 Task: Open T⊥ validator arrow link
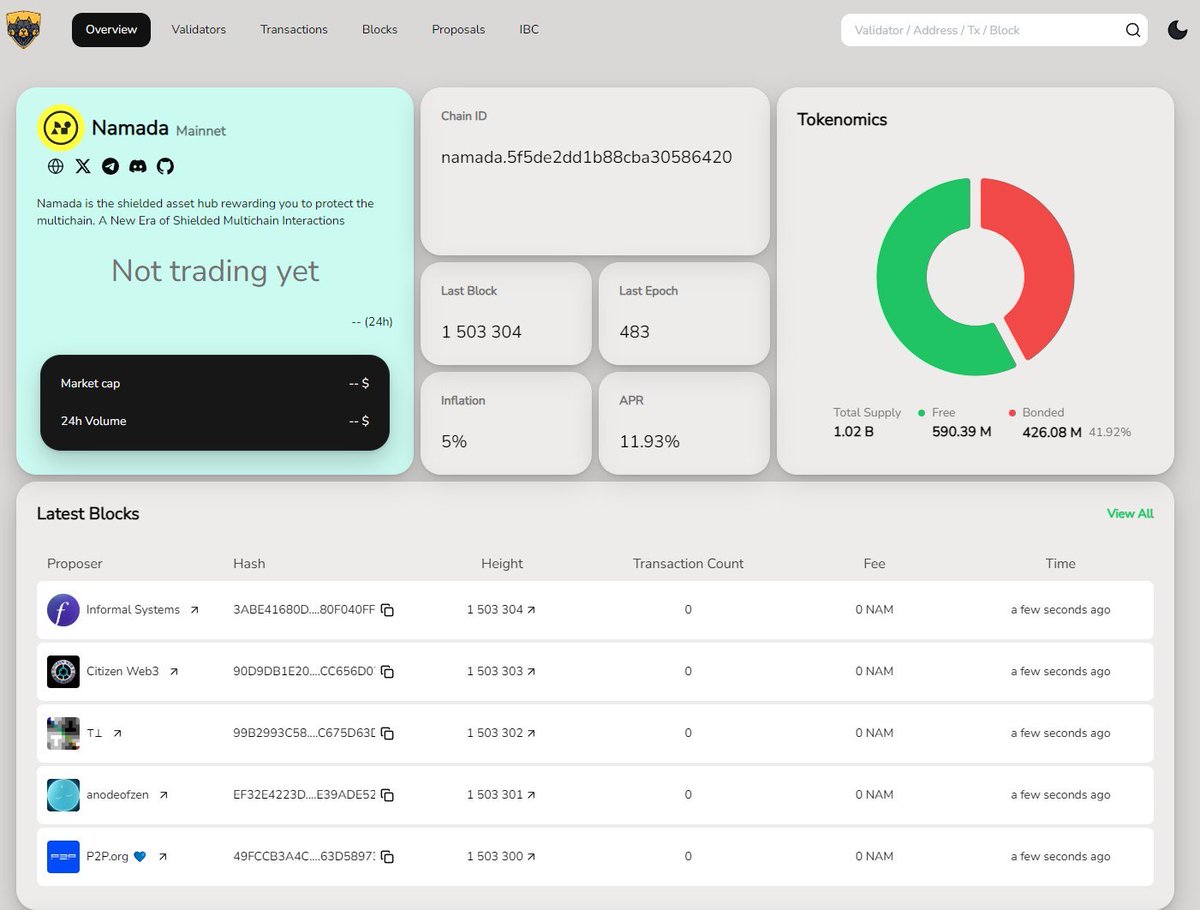tap(117, 733)
